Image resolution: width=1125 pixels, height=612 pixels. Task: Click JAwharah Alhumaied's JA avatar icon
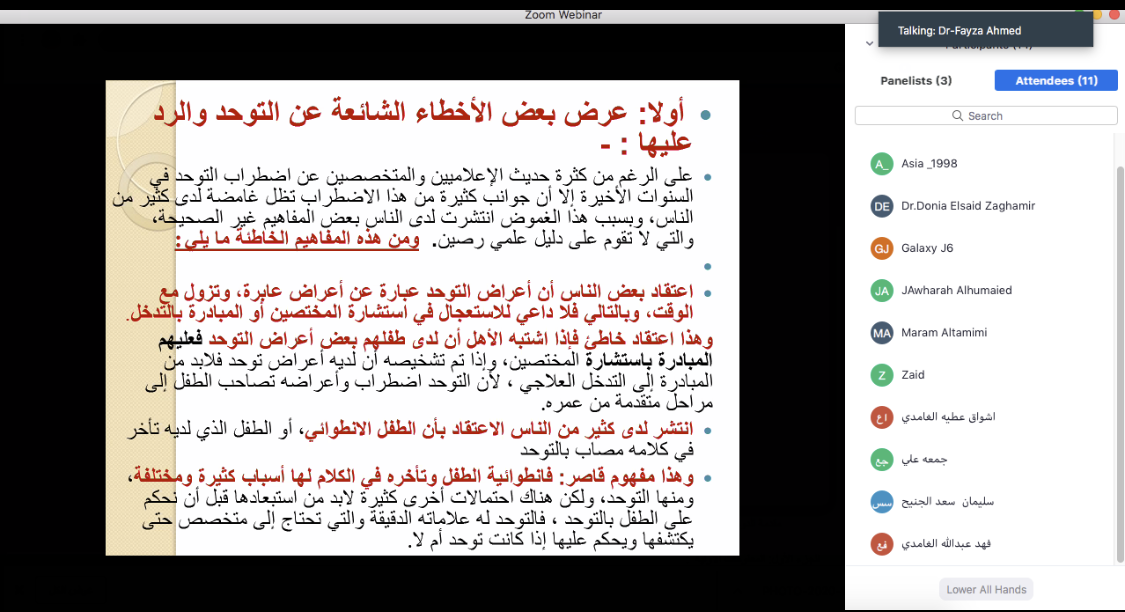point(881,290)
